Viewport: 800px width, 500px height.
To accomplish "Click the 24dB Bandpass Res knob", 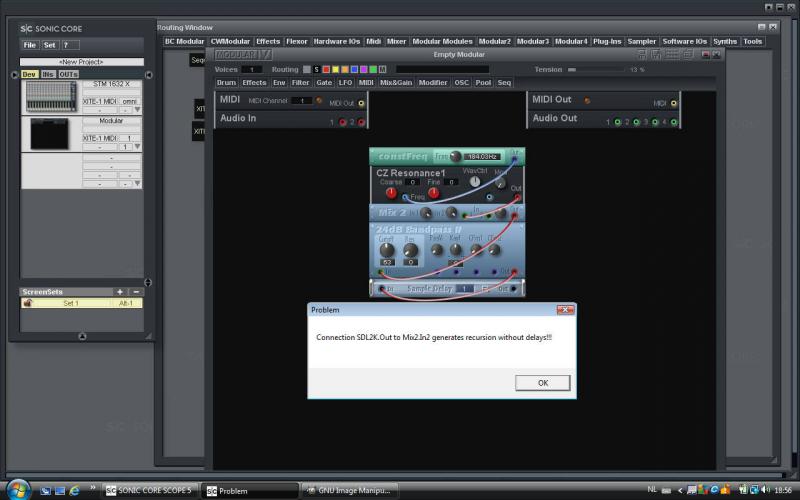I will [x=410, y=250].
